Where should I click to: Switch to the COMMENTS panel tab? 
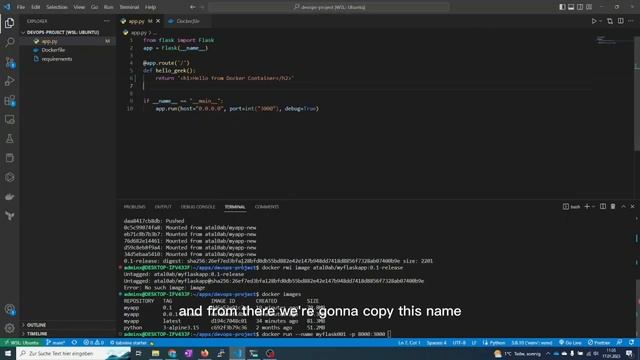coord(267,207)
